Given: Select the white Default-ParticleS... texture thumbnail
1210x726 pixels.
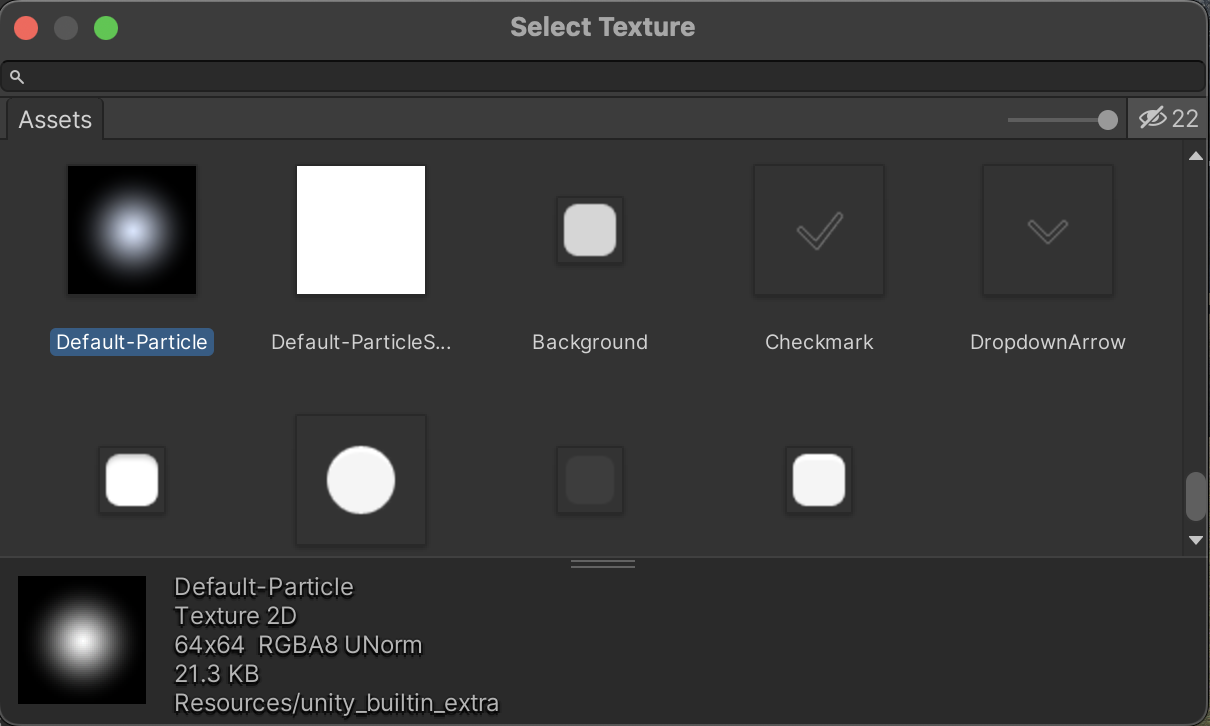Looking at the screenshot, I should [361, 230].
